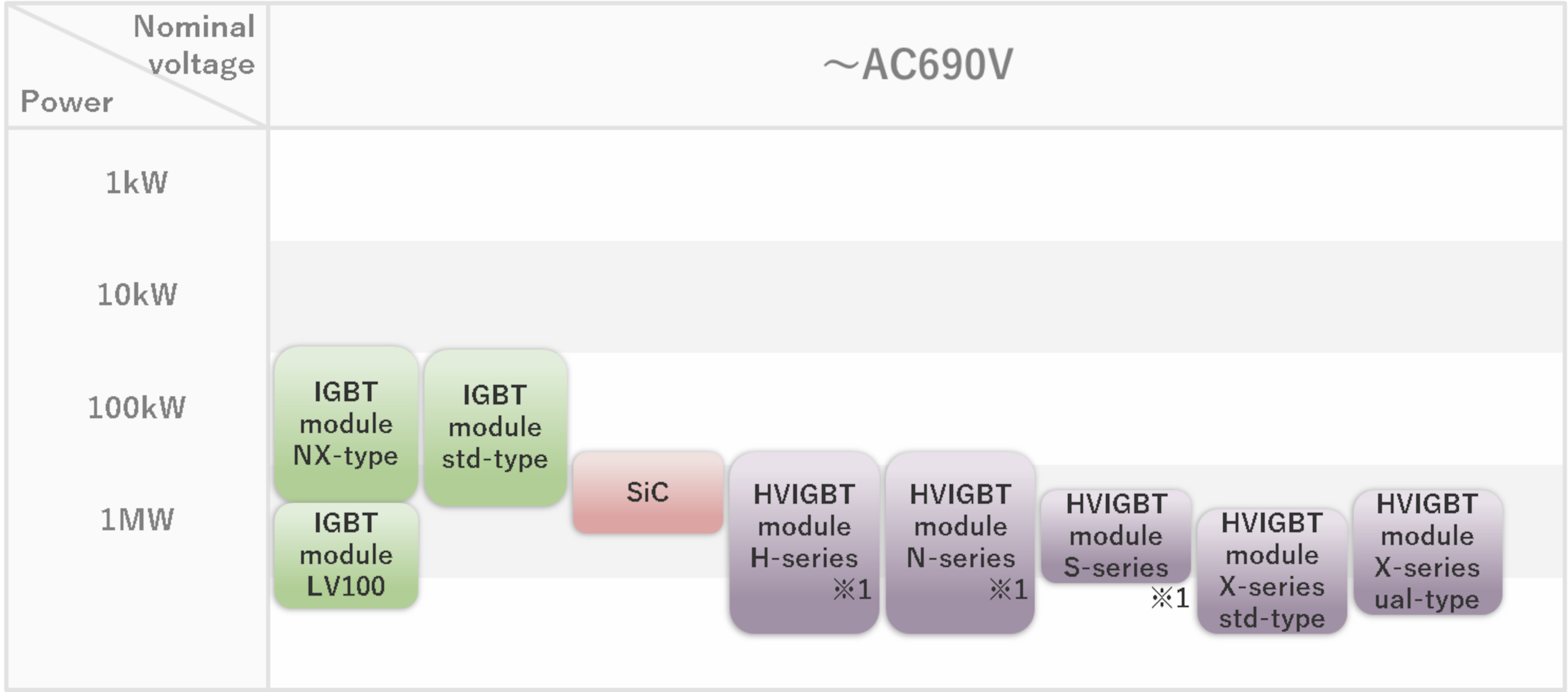Click the ※1 note in H-series box
1568x692 pixels.
point(852,589)
